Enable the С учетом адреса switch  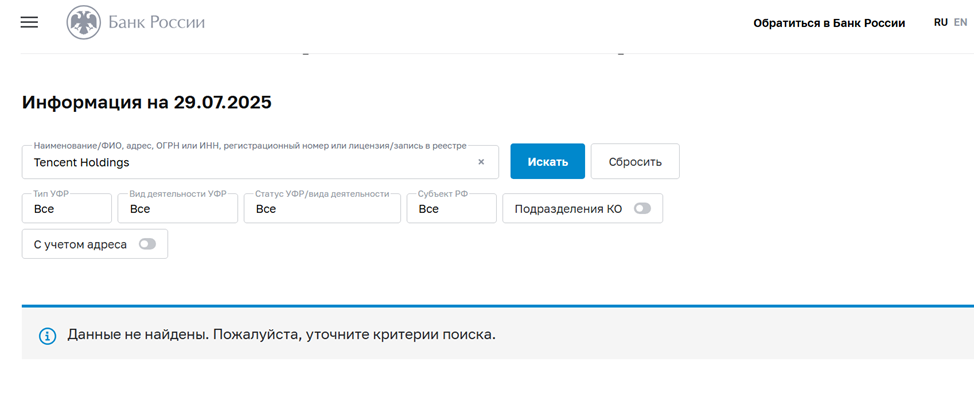pos(147,245)
